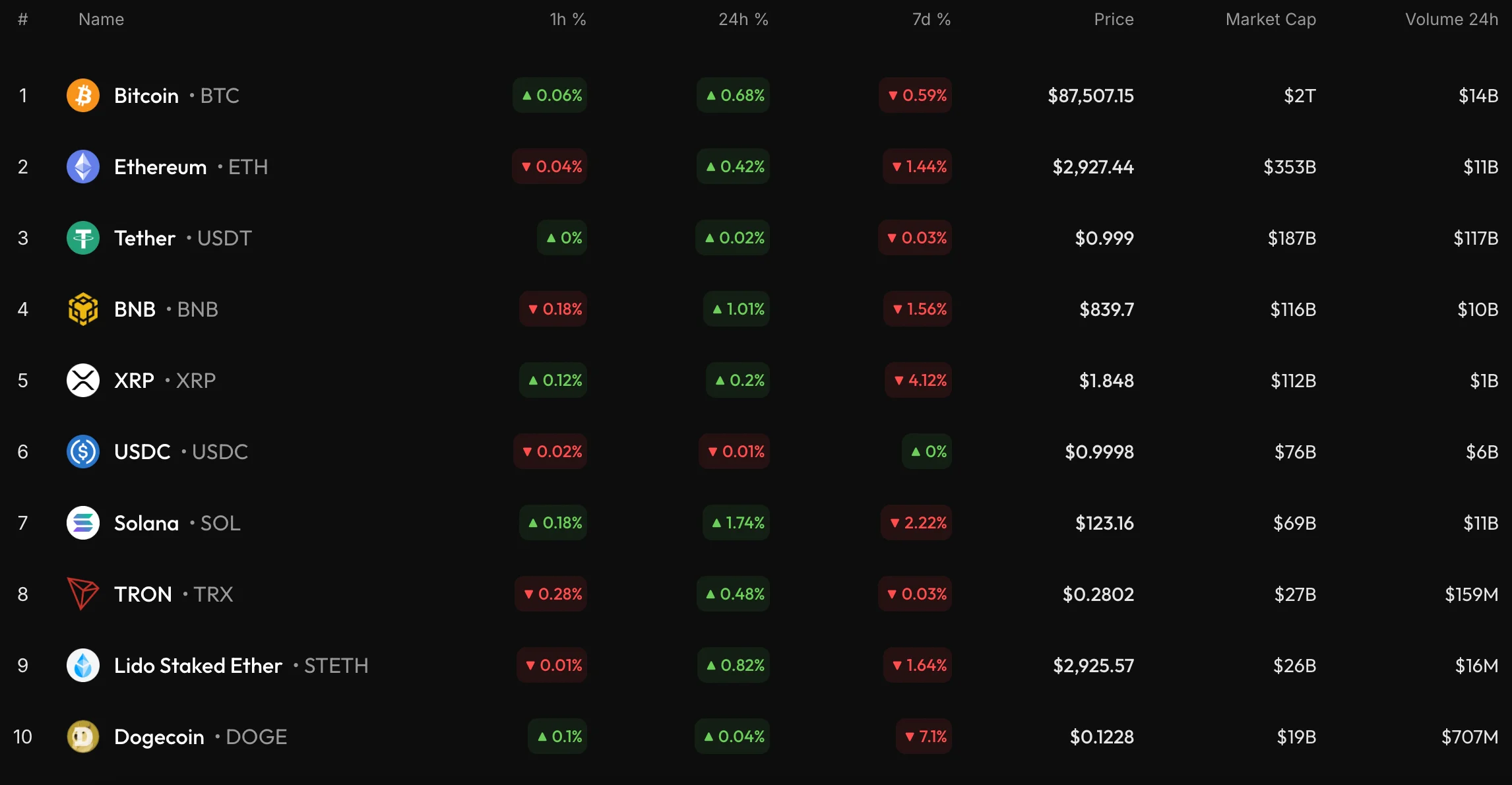Click the XRP logo icon
Image resolution: width=1512 pixels, height=785 pixels.
83,381
